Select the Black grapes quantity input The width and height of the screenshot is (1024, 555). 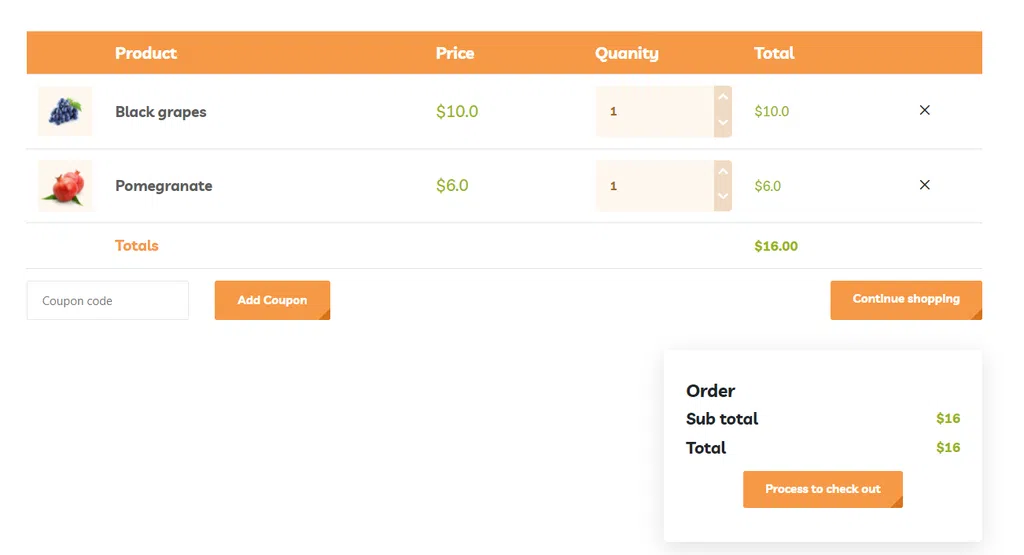[x=655, y=112]
